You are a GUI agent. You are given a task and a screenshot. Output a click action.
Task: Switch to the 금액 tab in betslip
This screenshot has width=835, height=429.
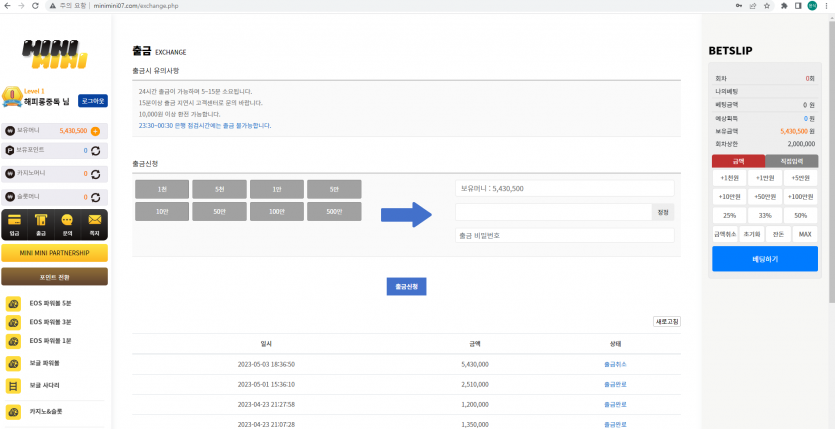click(738, 160)
